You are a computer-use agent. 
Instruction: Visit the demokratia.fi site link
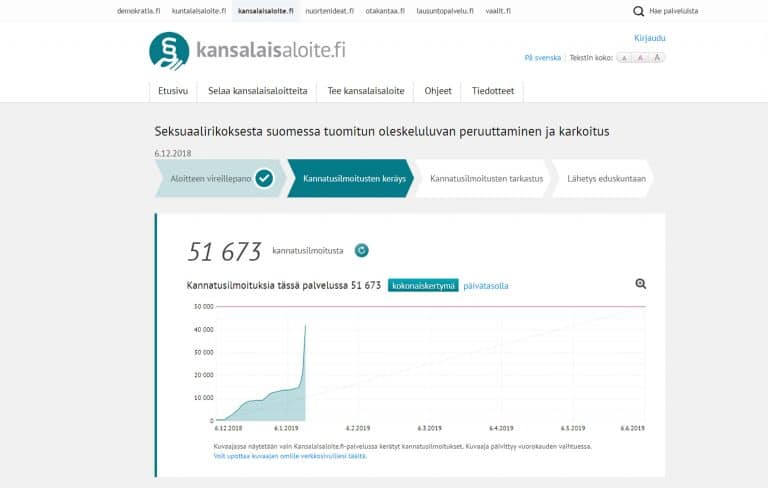tap(138, 11)
